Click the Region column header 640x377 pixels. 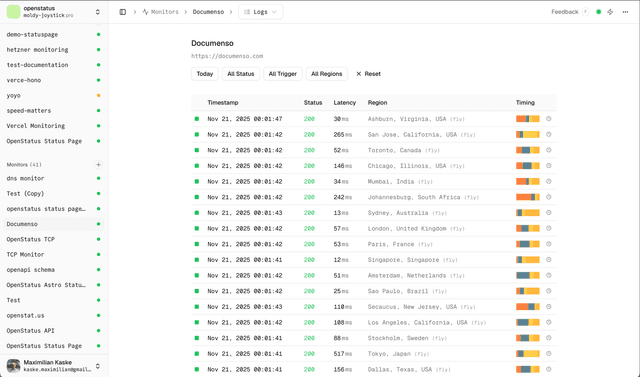pos(377,103)
